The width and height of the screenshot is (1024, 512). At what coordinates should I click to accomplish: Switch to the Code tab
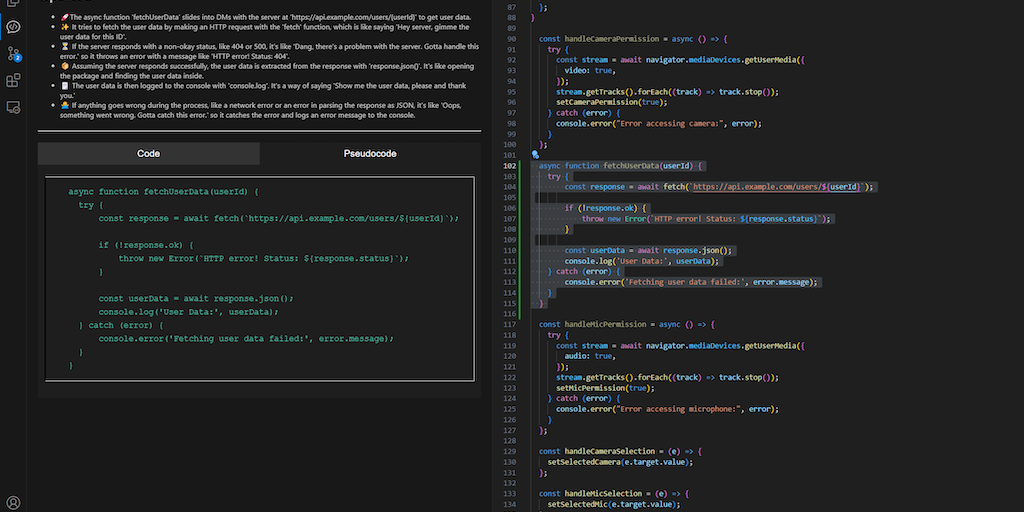click(148, 154)
